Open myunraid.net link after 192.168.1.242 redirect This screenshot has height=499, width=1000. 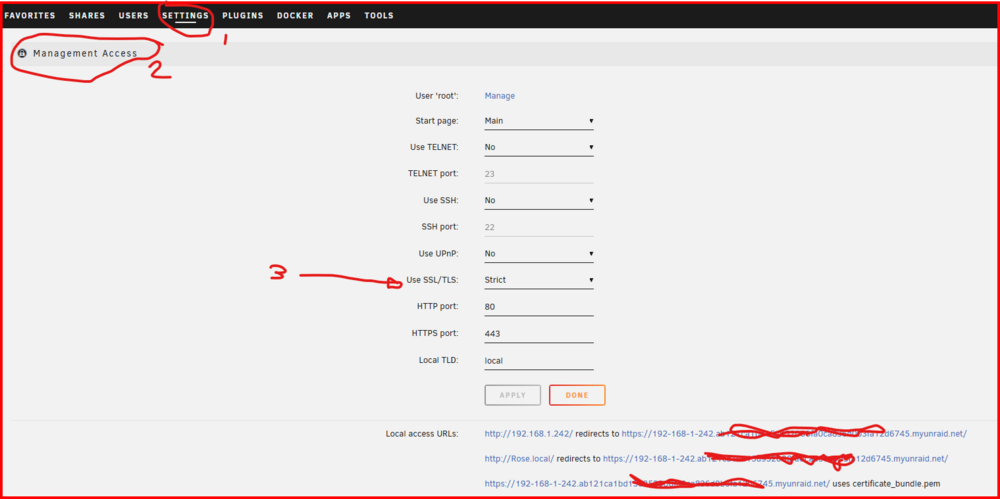click(x=794, y=434)
